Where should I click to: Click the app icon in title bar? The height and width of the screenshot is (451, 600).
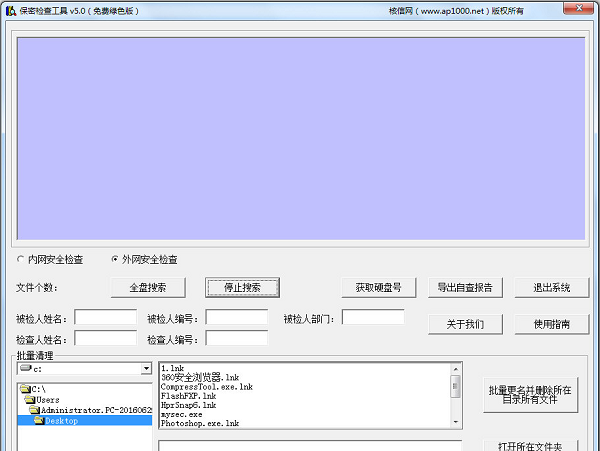point(9,10)
